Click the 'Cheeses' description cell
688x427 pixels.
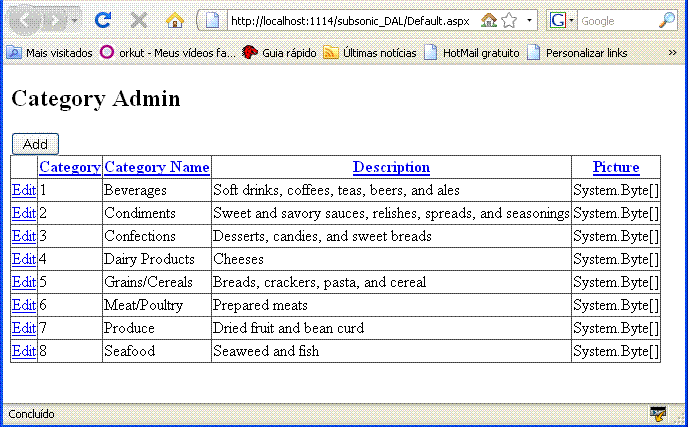[x=391, y=259]
